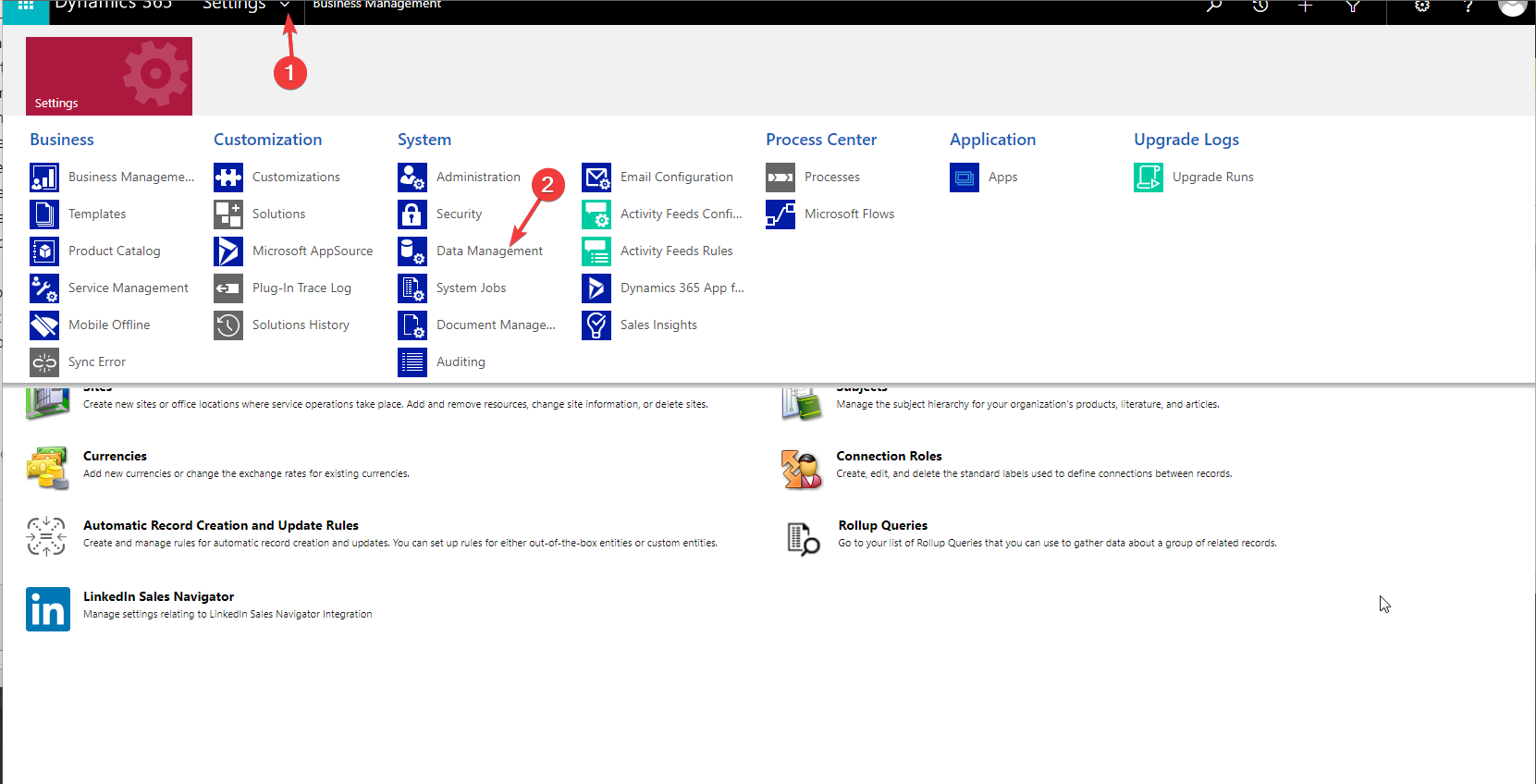
Task: Open Activity Feeds Configuration icon
Action: coord(596,214)
